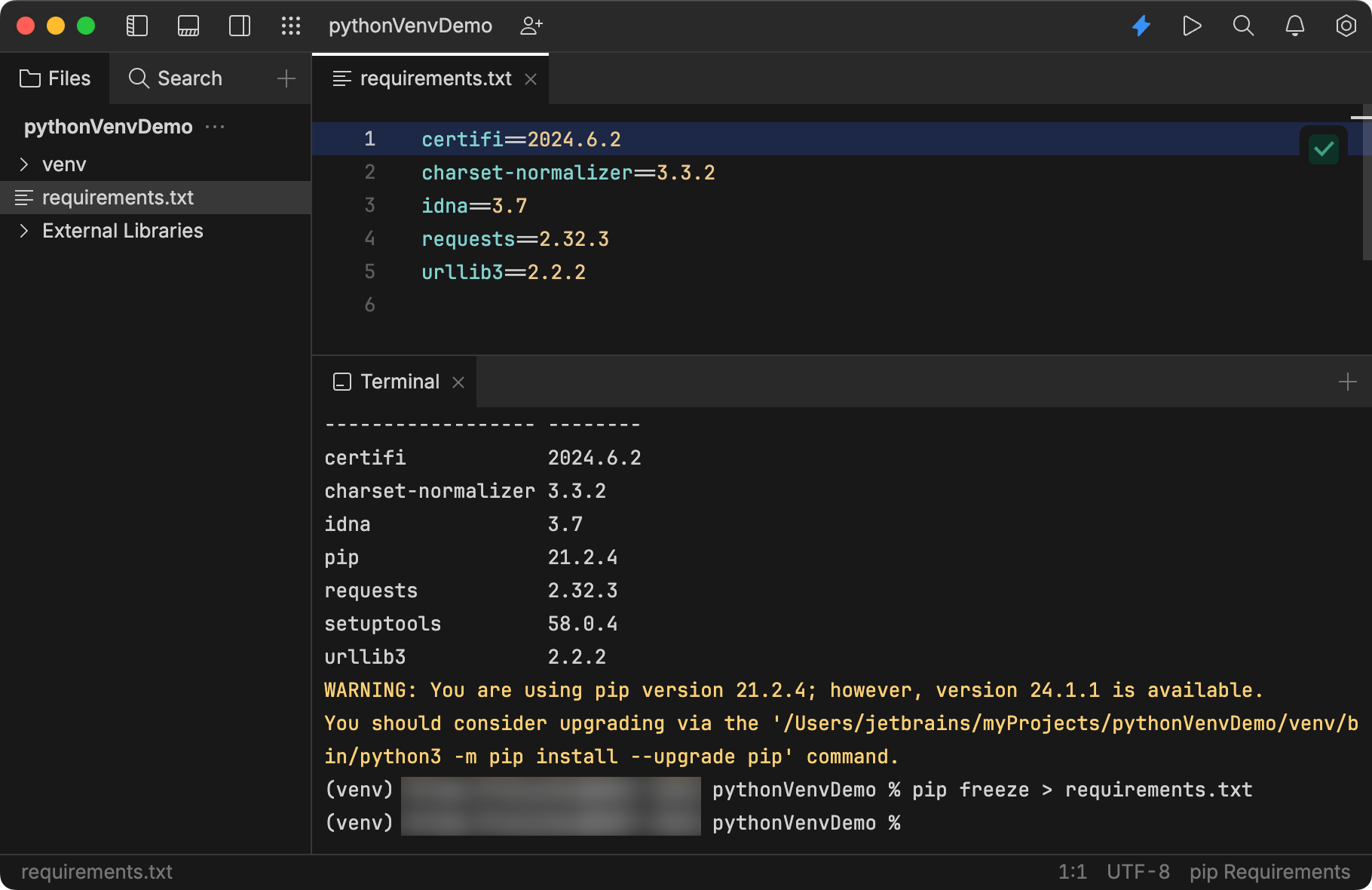Open search using the magnifier icon
The width and height of the screenshot is (1372, 890).
[x=1243, y=26]
